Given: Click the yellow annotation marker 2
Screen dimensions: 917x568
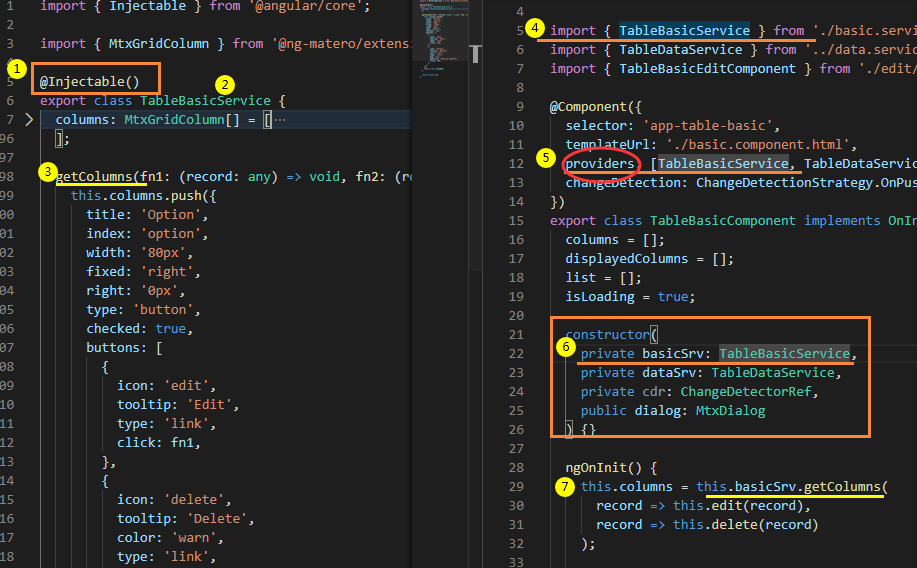Looking at the screenshot, I should pyautogui.click(x=225, y=85).
